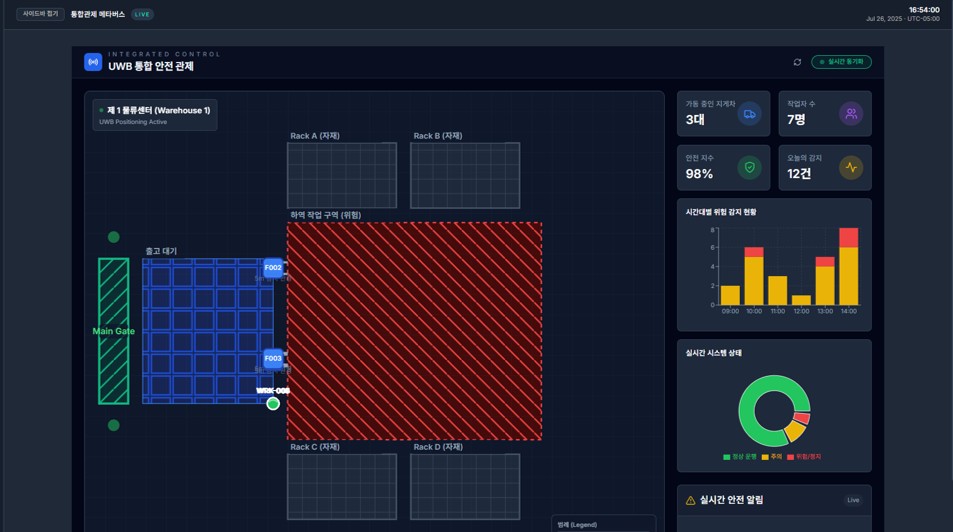Click the 14:00 bar in hazard chart

(x=848, y=267)
